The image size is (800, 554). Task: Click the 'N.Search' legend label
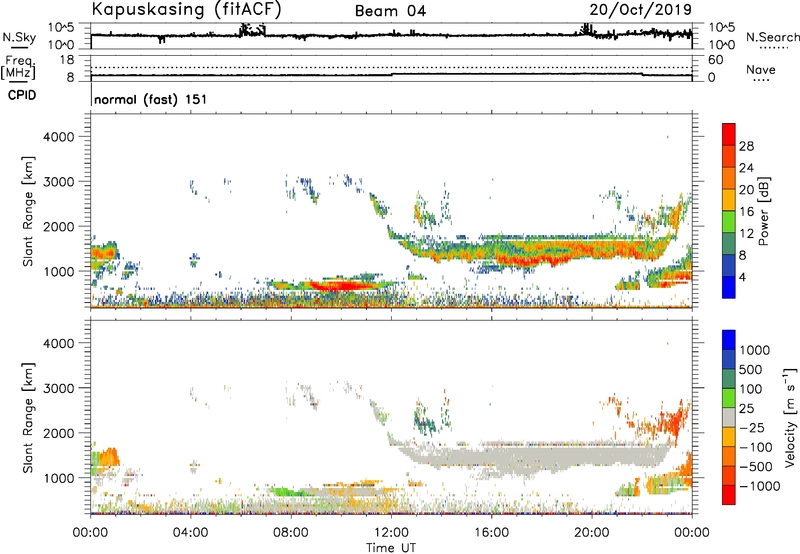point(772,37)
